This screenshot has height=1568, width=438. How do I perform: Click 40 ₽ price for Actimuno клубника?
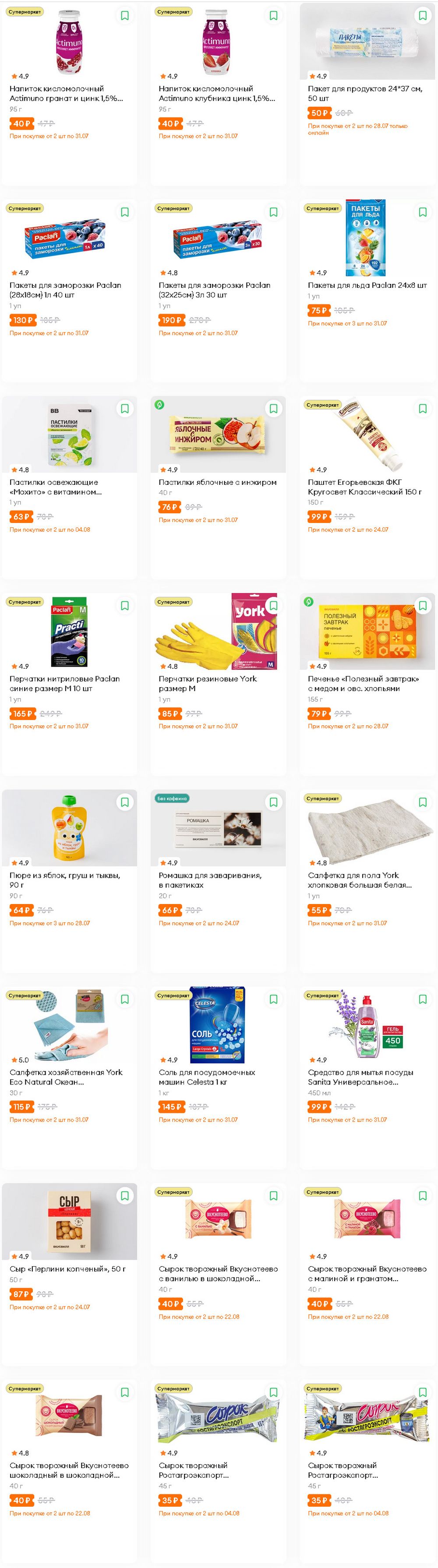tap(170, 124)
